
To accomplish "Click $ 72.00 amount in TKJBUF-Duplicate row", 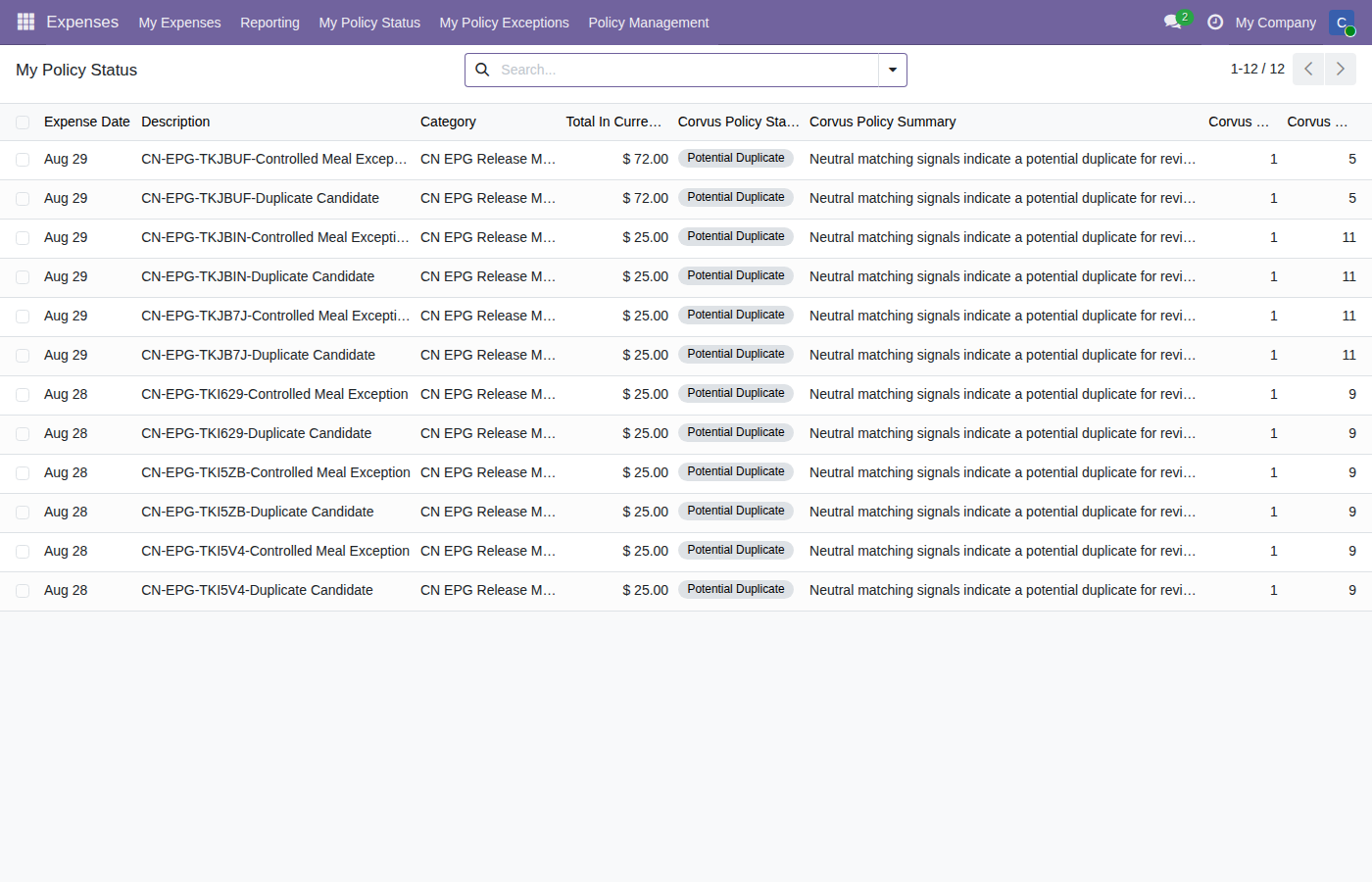I will [x=645, y=198].
